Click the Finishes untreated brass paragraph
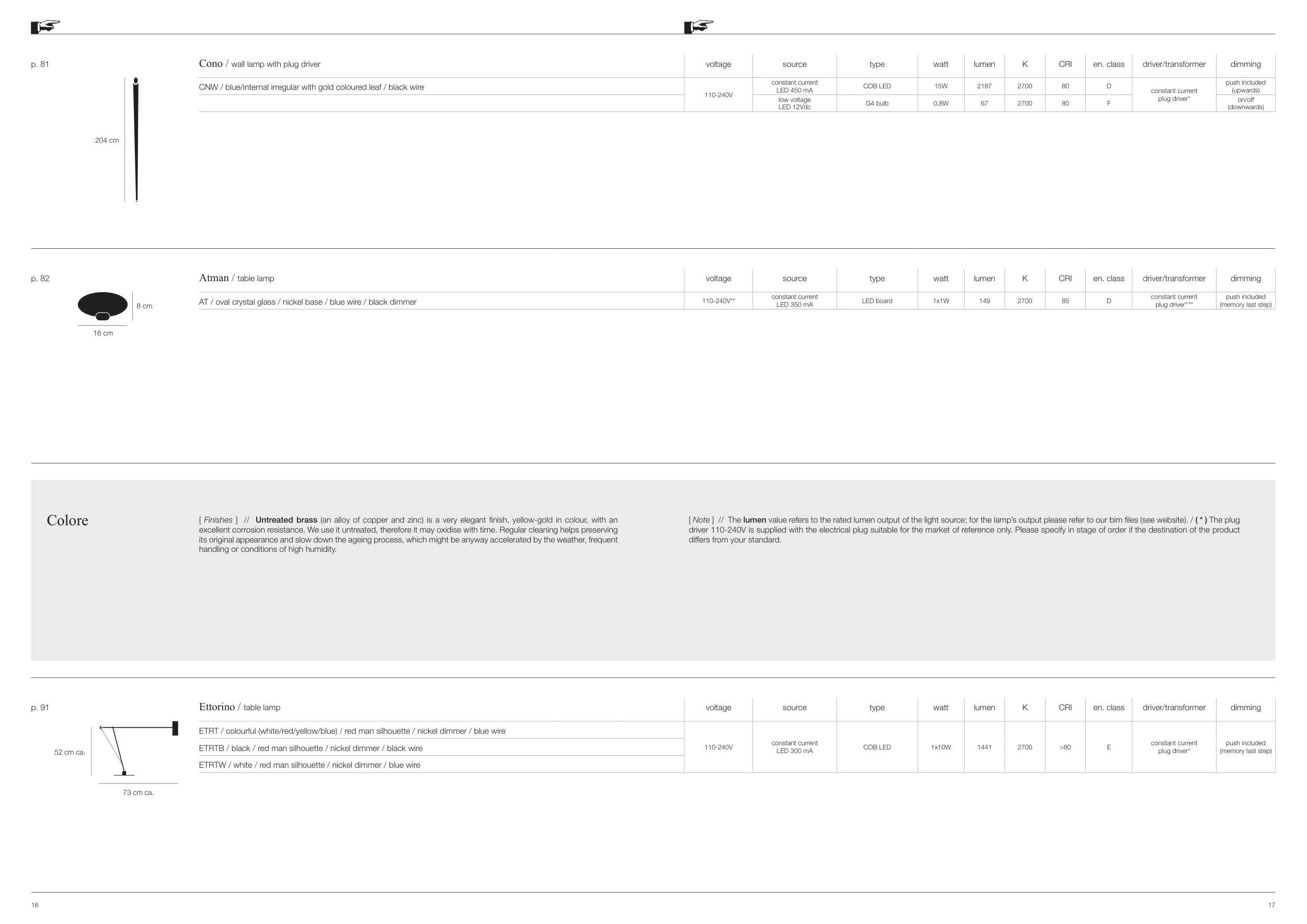Screen dimensions: 1307x924 tap(408, 534)
